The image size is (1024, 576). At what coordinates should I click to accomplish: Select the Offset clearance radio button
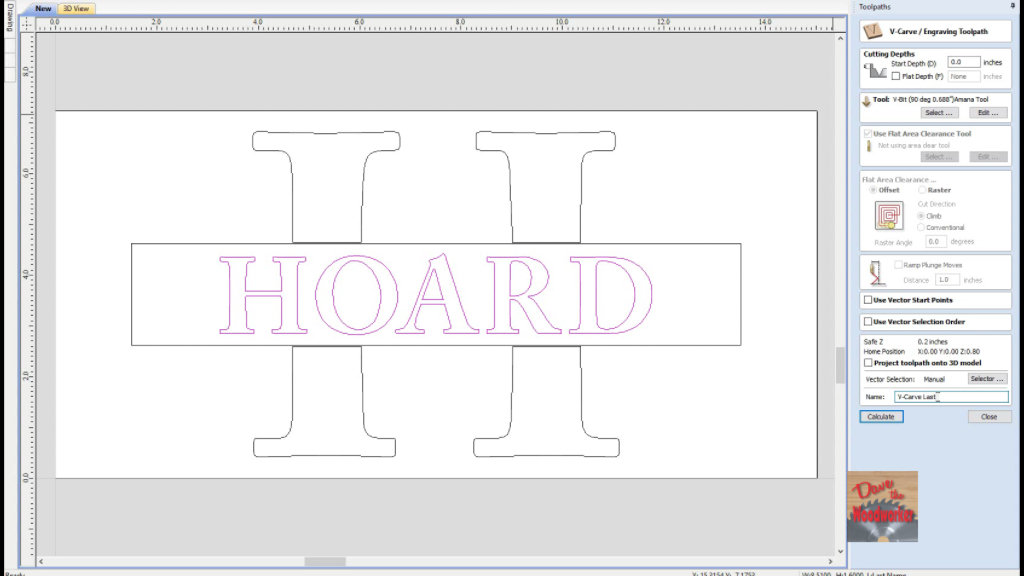pos(872,190)
